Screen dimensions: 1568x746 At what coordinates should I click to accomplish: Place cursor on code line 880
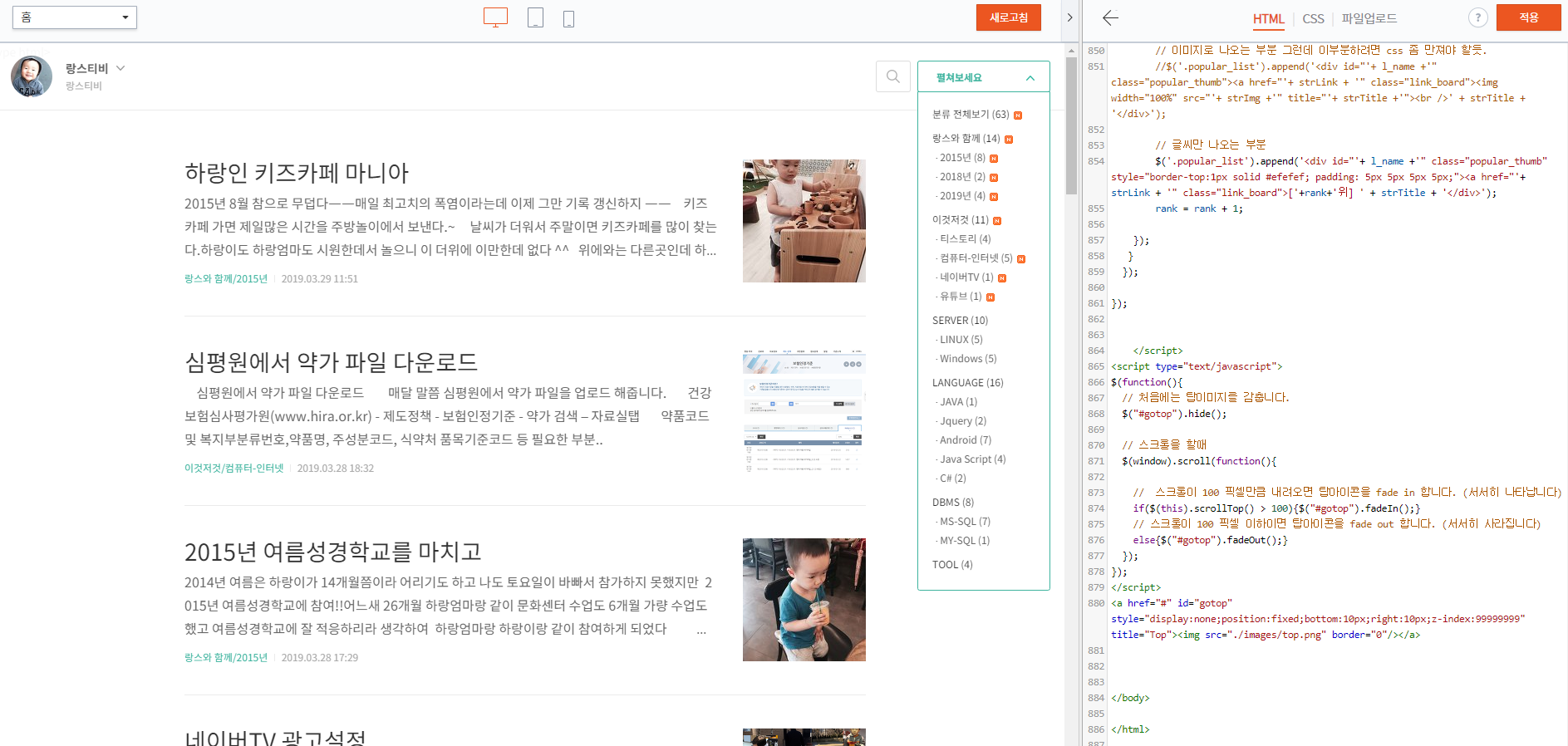pyautogui.click(x=1318, y=619)
